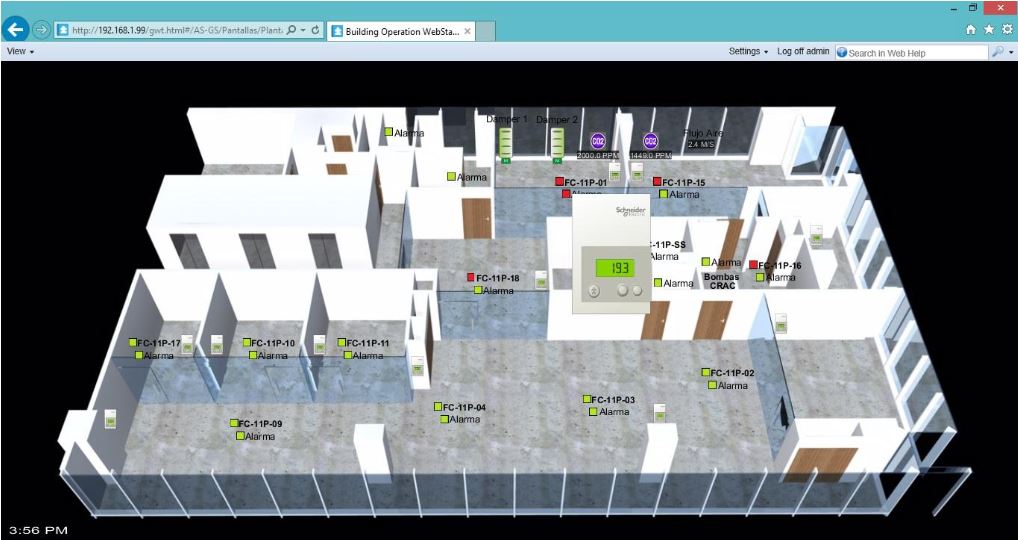Click the IE home icon
Screen dimensions: 1018x540
[970, 30]
